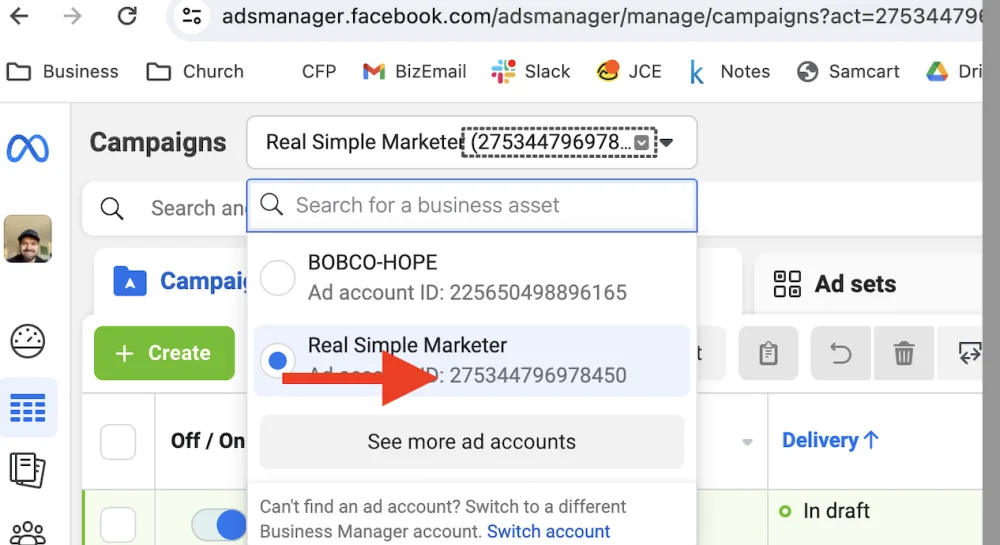Open column dropdown arrow left of Delivery
The image size is (1000, 545).
click(747, 442)
